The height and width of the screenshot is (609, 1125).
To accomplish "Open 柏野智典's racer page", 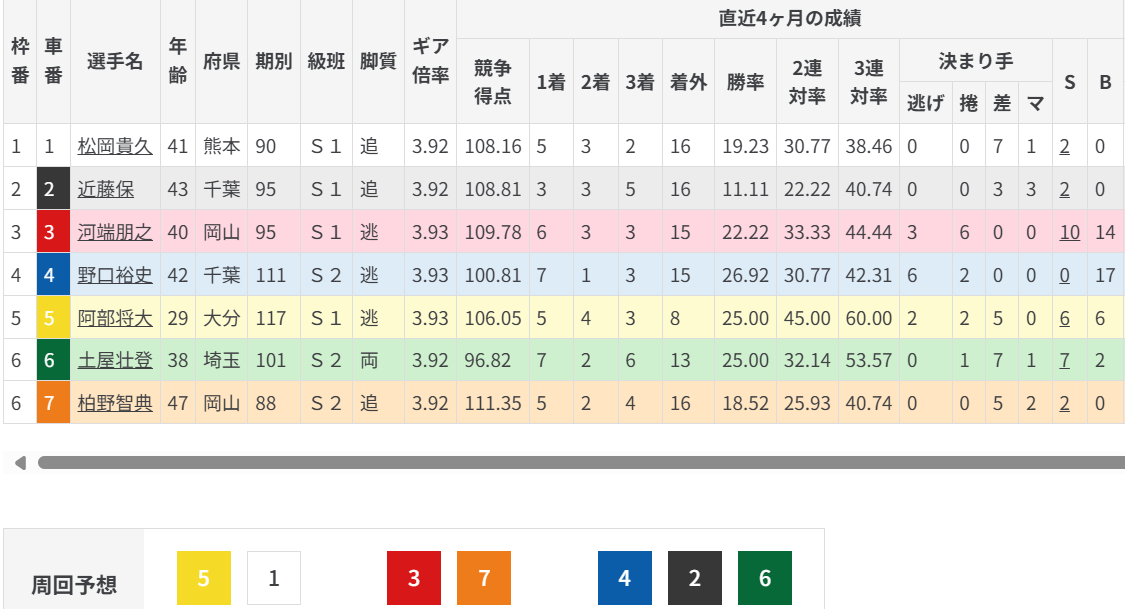I will (115, 405).
